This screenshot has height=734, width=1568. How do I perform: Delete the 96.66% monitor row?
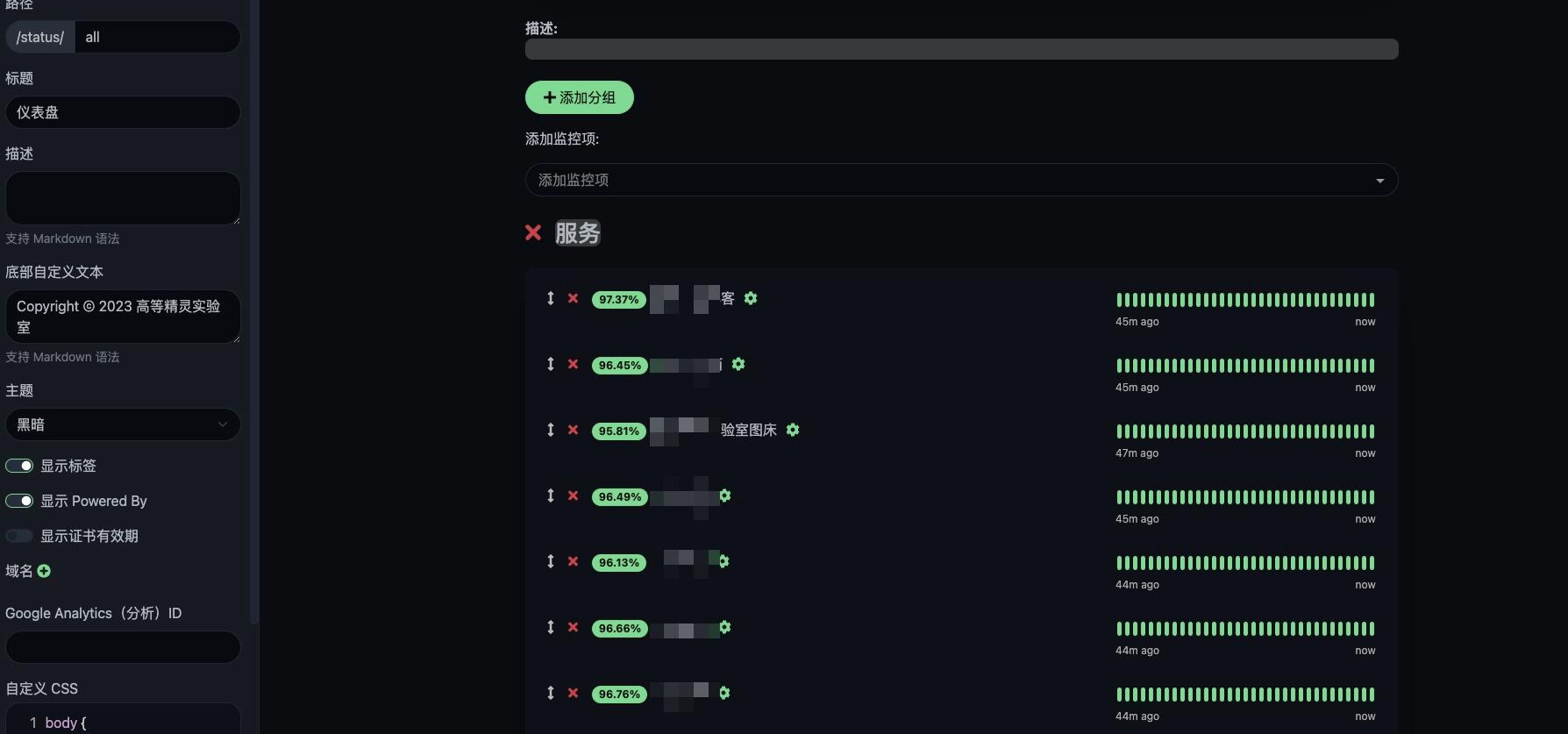(x=573, y=627)
